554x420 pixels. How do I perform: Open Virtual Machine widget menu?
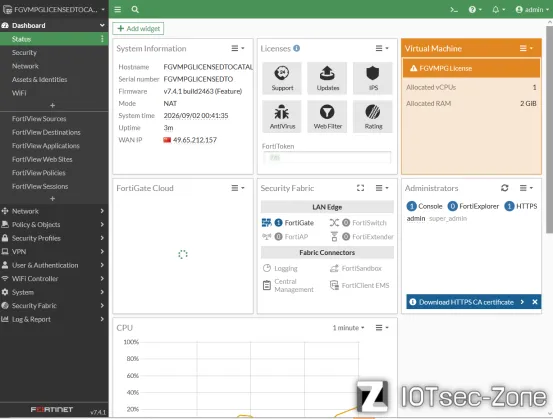click(526, 48)
